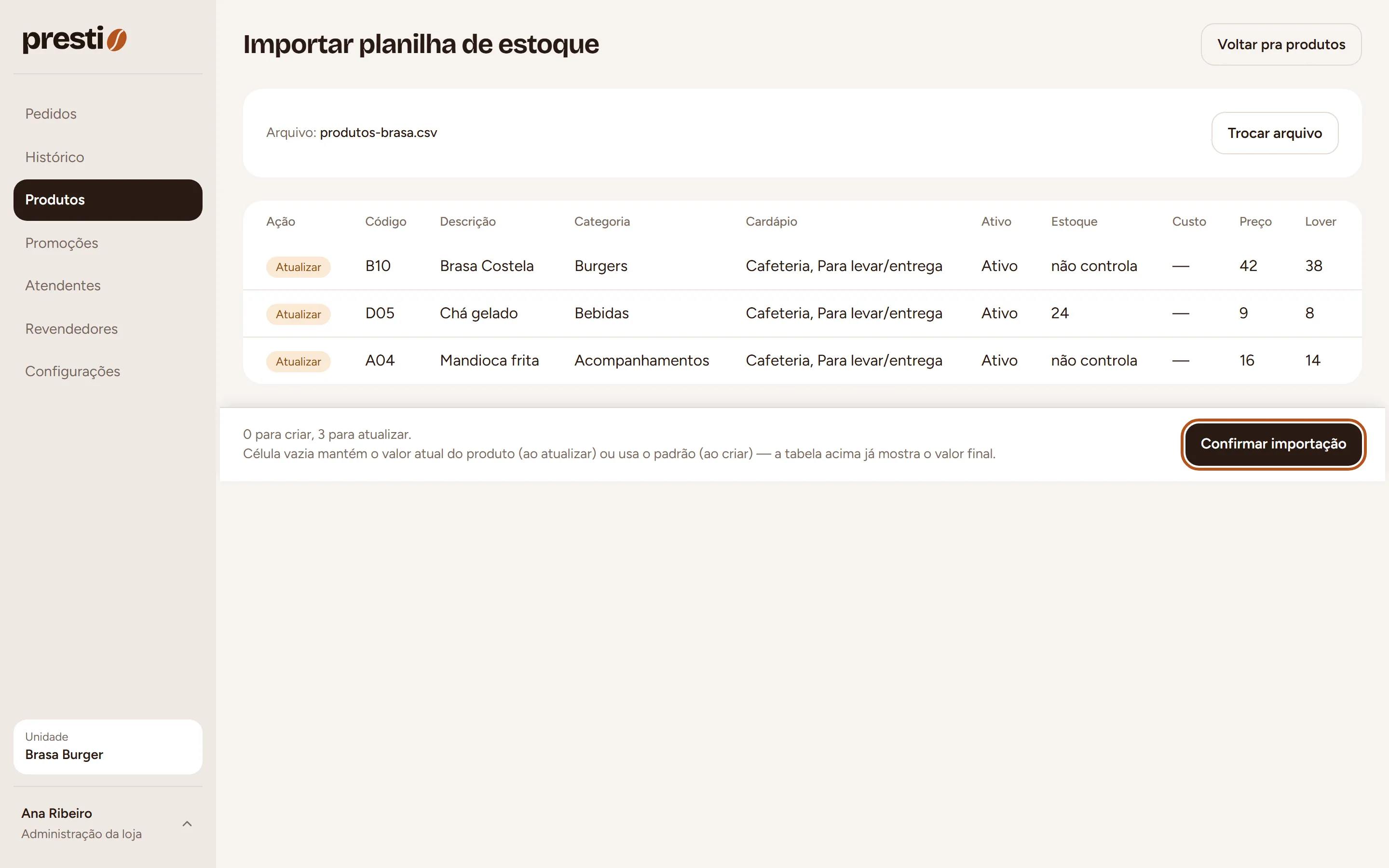Click price 42 in Brasa Costela row
Screen dimensions: 1389x868
tap(1248, 266)
